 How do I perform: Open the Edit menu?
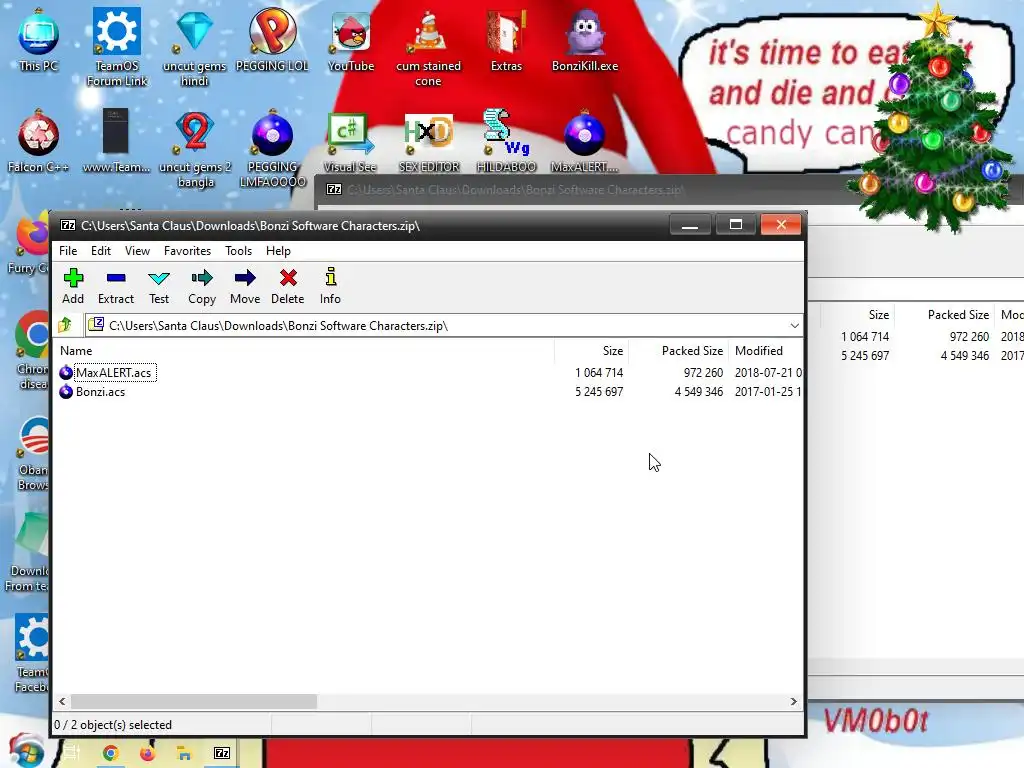[x=101, y=251]
